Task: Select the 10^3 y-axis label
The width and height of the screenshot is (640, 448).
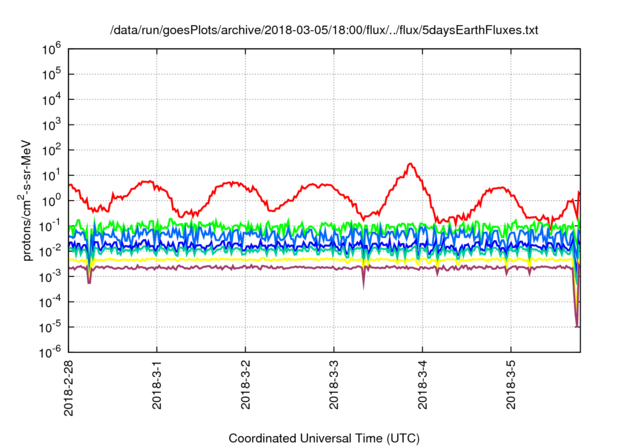Action: click(51, 125)
